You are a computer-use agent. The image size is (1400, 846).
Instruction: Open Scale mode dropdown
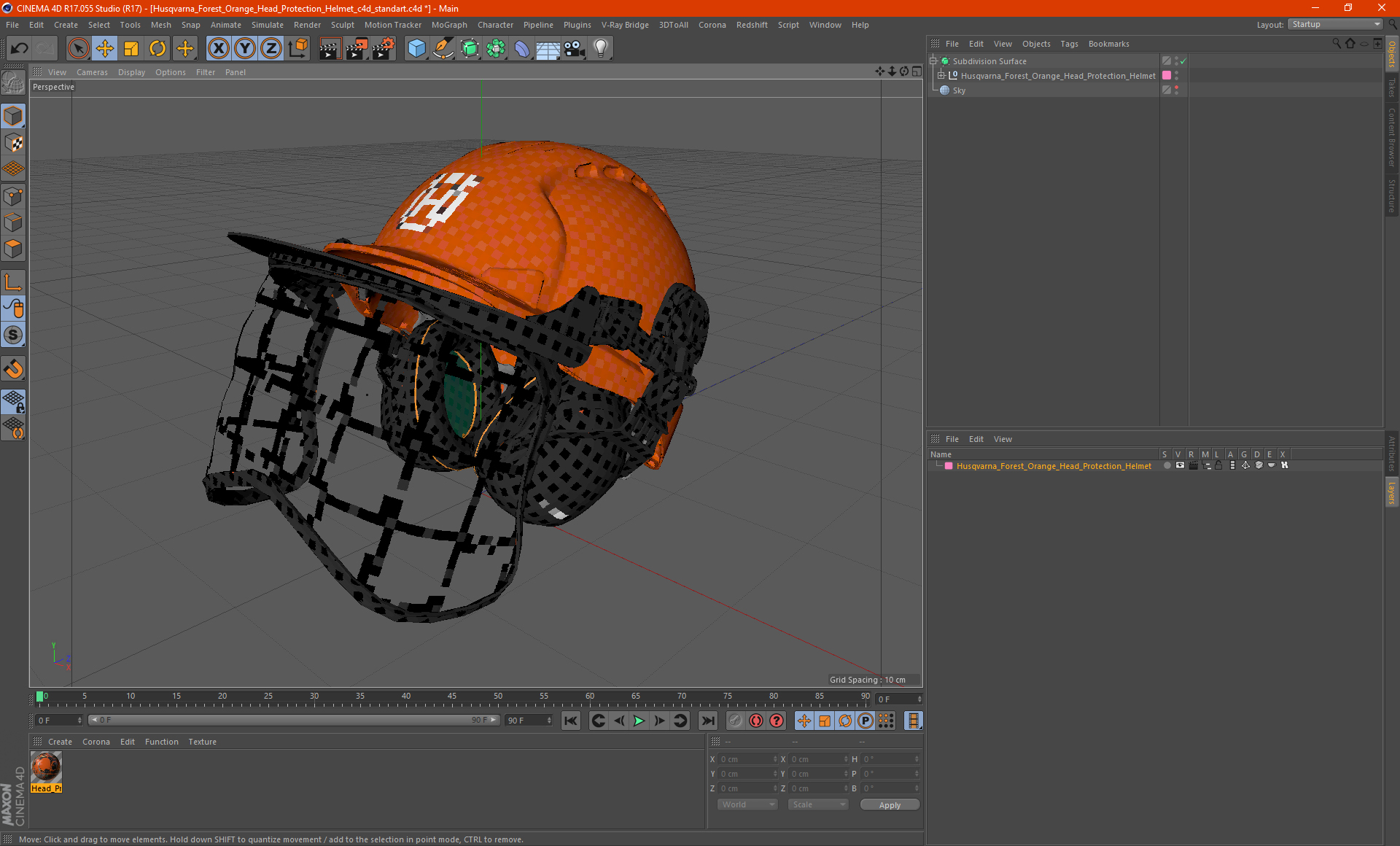[x=818, y=804]
